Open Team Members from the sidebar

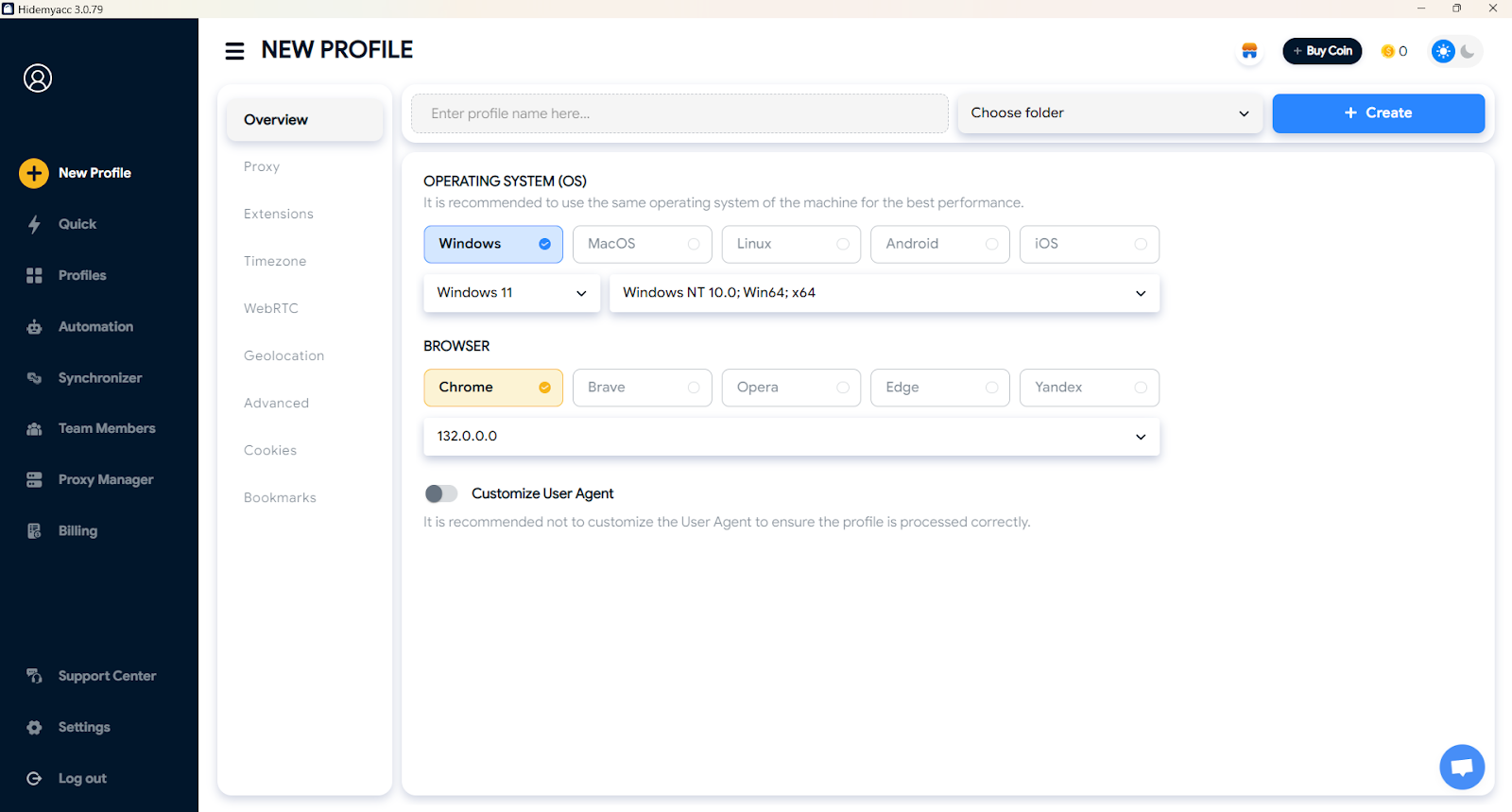coord(107,429)
